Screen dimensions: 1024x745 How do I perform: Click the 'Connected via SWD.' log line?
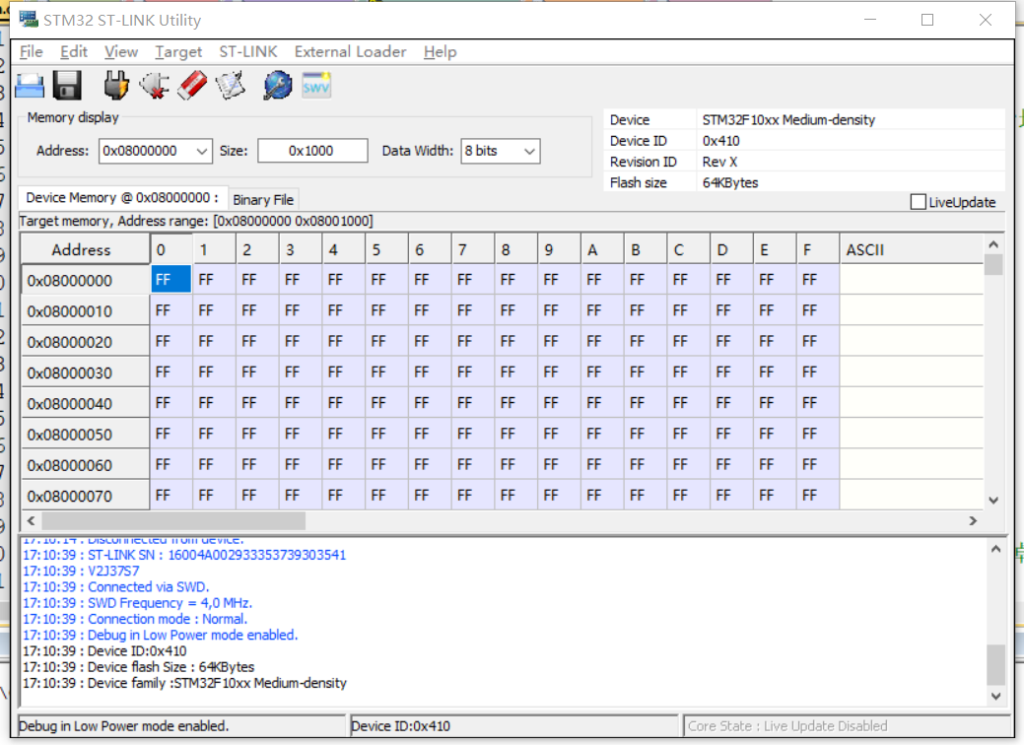click(116, 587)
